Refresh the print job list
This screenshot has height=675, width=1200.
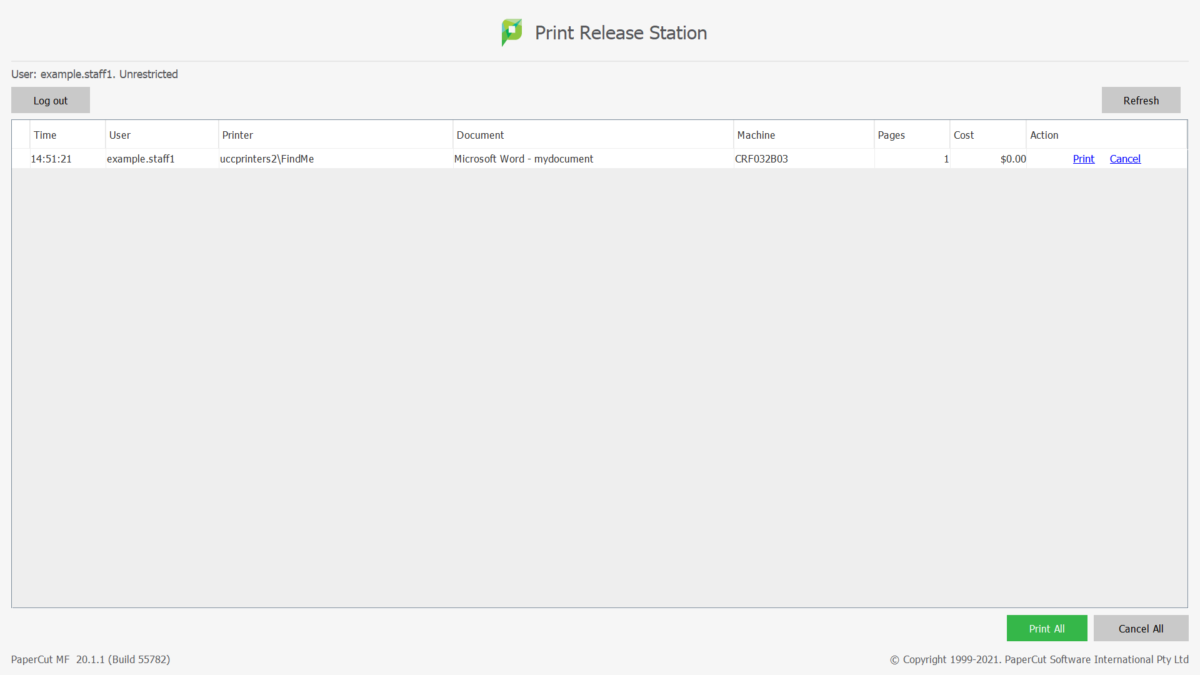[x=1140, y=100]
